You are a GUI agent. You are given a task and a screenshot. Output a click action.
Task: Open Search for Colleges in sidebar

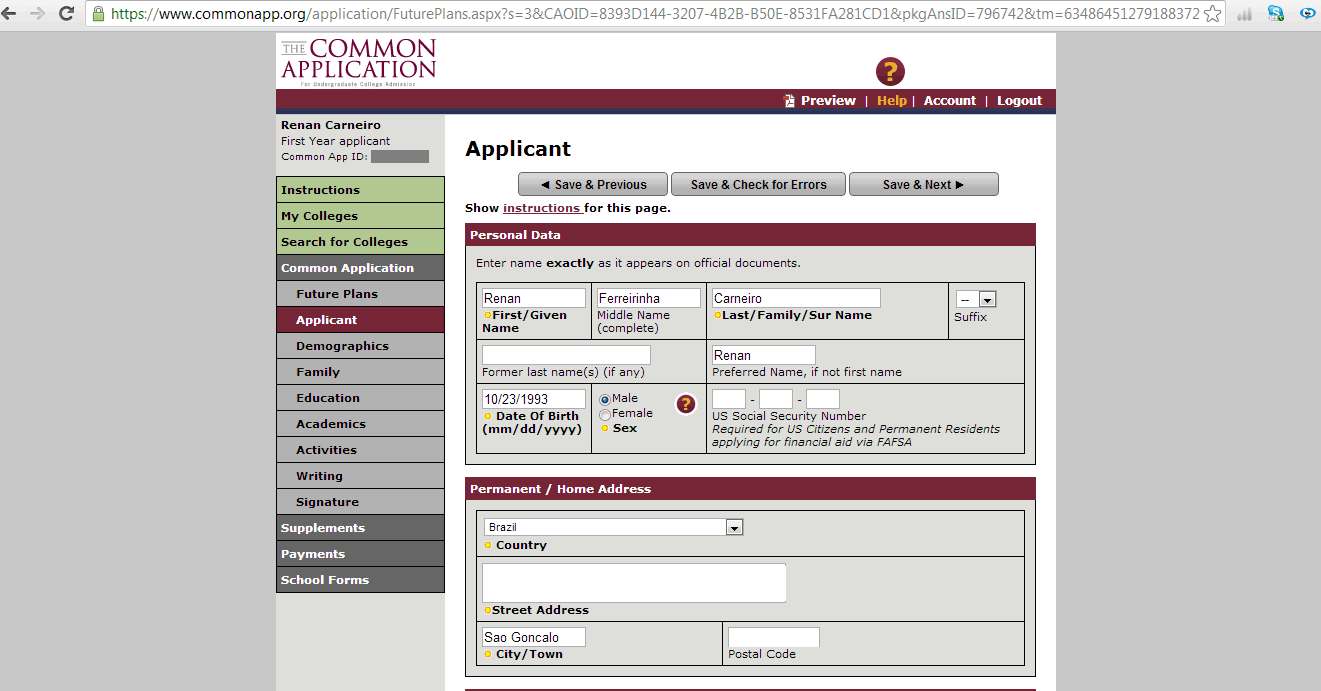point(360,242)
